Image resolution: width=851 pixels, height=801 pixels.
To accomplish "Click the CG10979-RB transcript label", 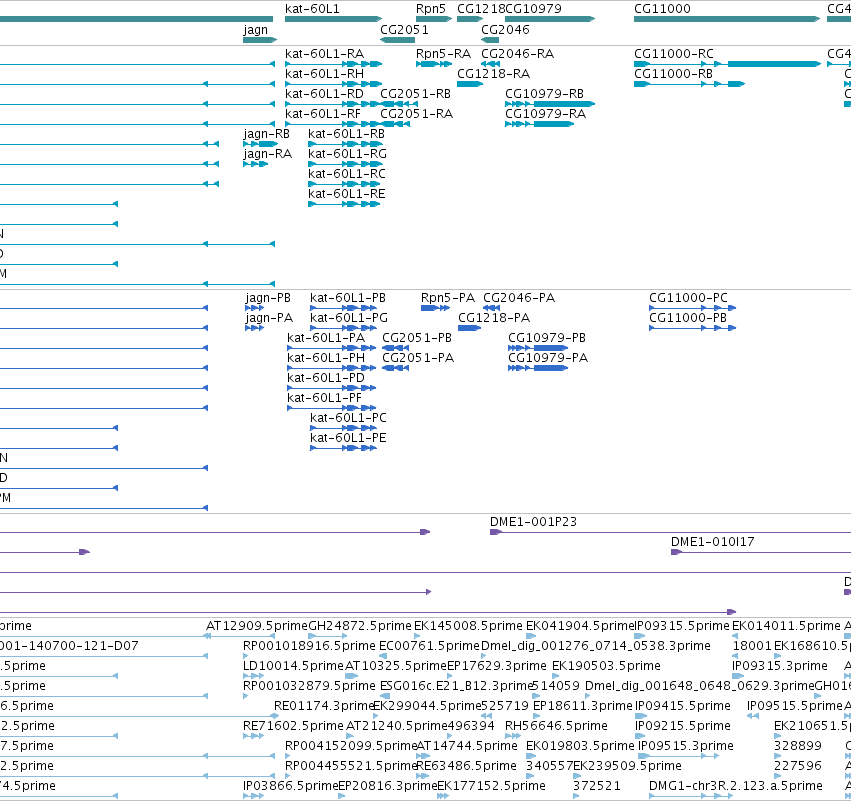I will click(545, 94).
